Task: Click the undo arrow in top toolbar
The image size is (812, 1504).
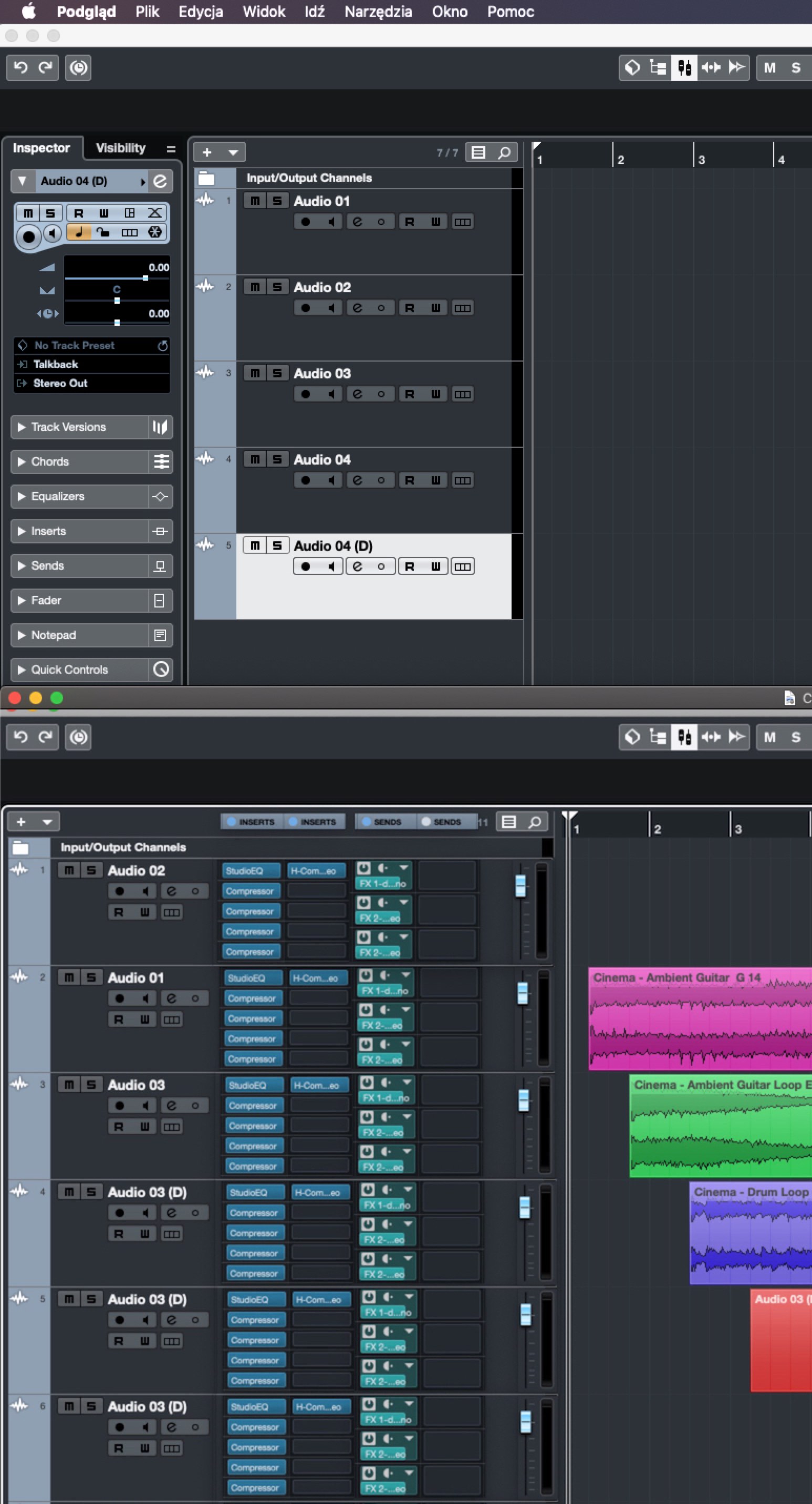Action: (x=20, y=68)
